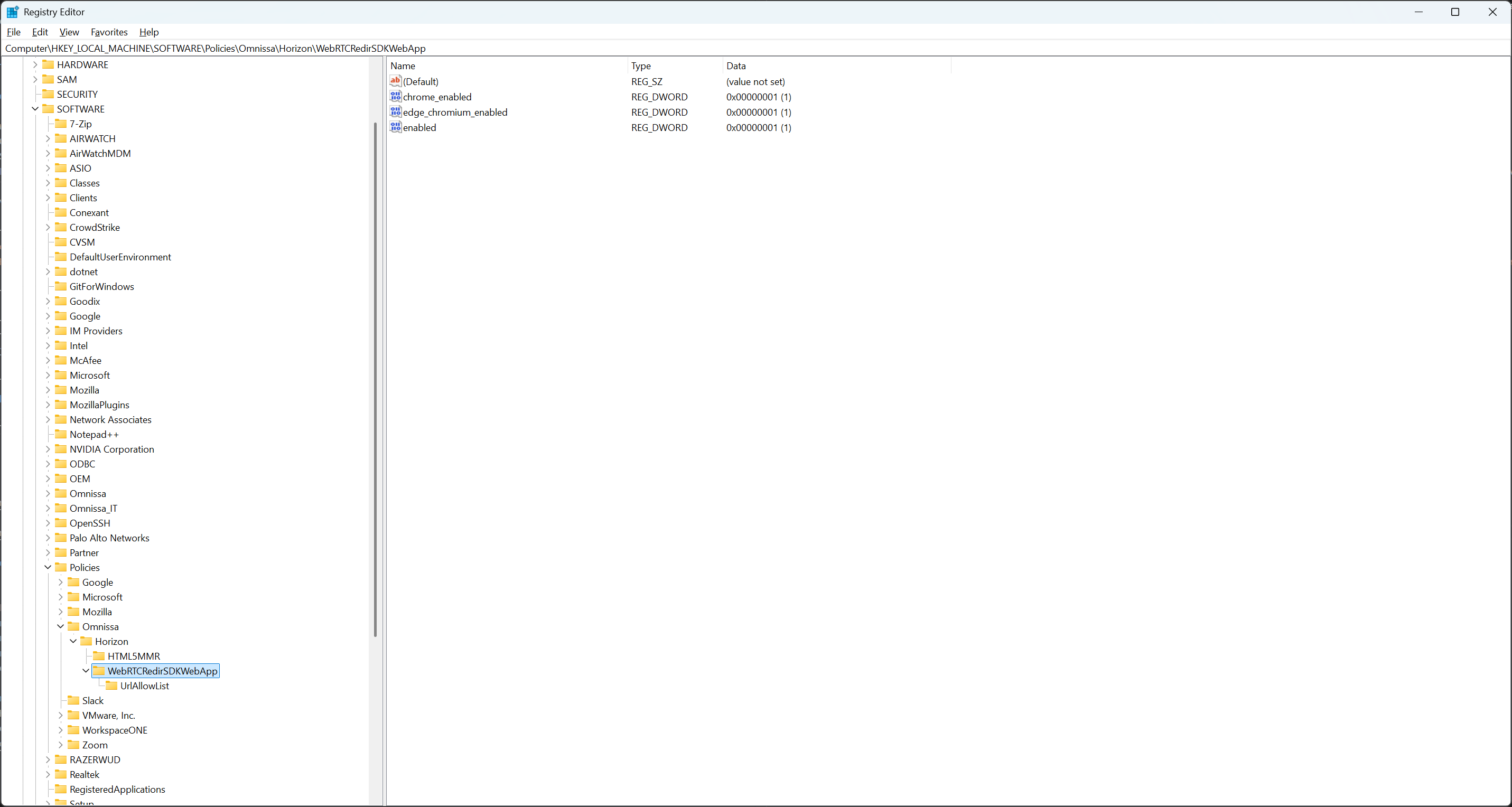Click the Slack policy folder icon
This screenshot has height=807, width=1512.
(x=73, y=700)
